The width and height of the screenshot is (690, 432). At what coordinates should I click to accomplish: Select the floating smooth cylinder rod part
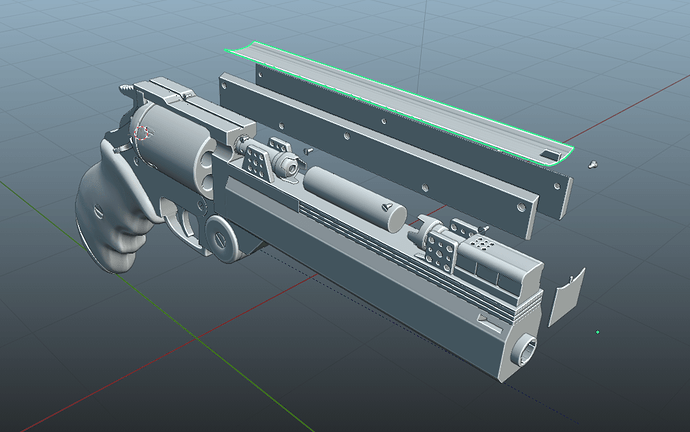[x=355, y=197]
